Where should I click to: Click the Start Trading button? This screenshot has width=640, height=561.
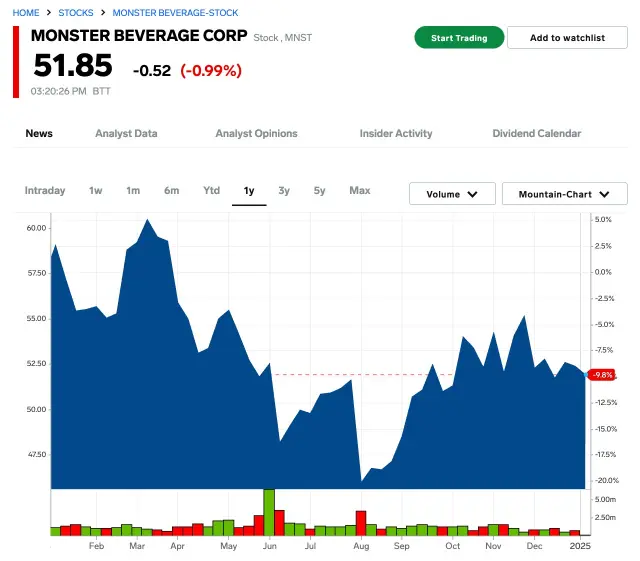pos(459,38)
